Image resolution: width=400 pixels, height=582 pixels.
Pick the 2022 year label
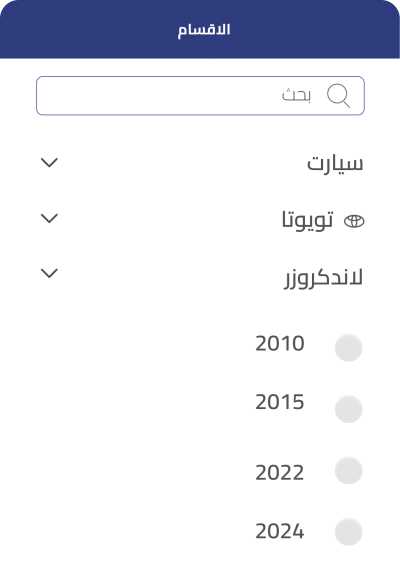coord(280,473)
